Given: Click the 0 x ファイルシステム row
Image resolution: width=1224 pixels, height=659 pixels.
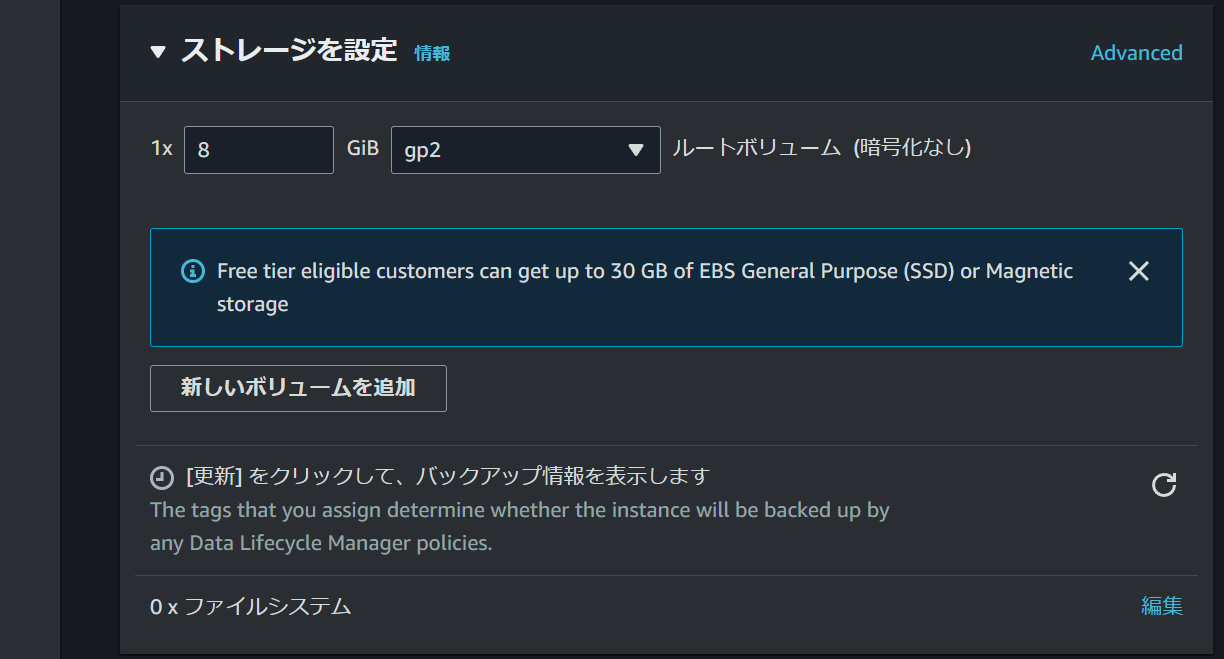Looking at the screenshot, I should click(x=250, y=606).
